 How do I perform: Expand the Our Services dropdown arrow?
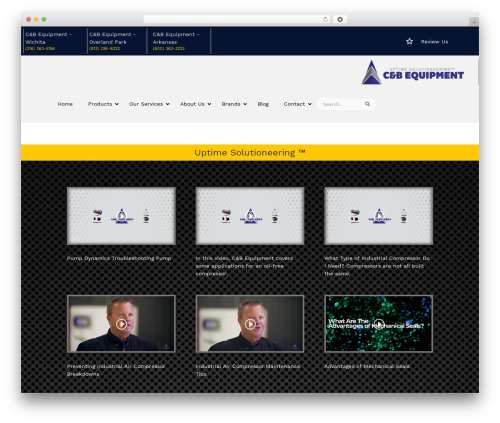(168, 104)
